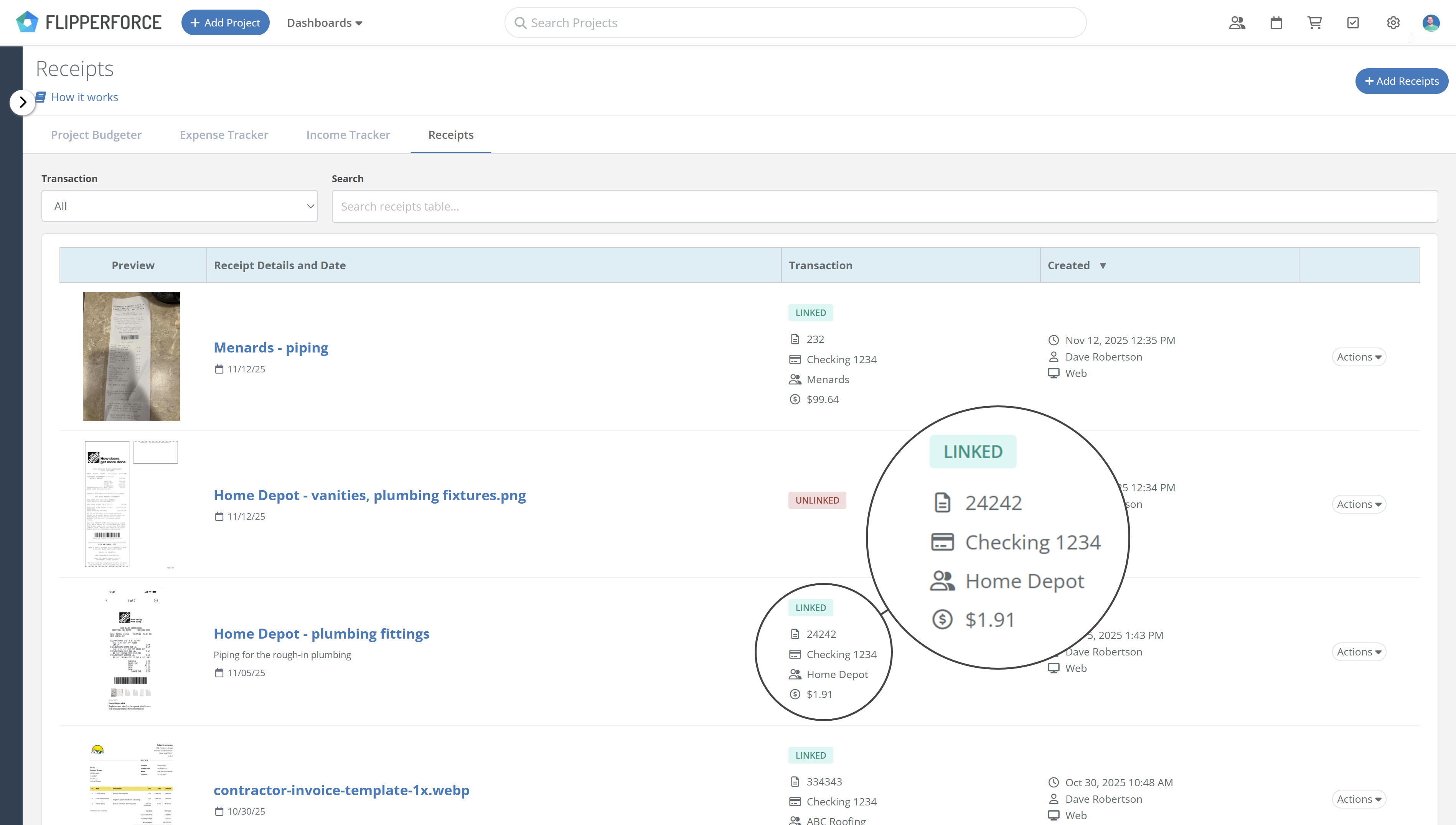The height and width of the screenshot is (825, 1456).
Task: Open the Menards receipt preview thumbnail
Action: (131, 356)
